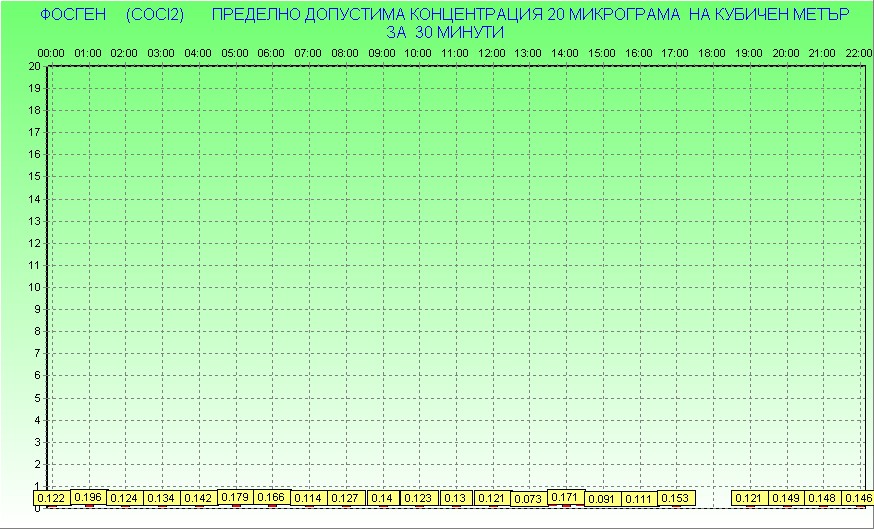Click the 20 value on vertical axis
This screenshot has width=874, height=529.
pos(34,66)
